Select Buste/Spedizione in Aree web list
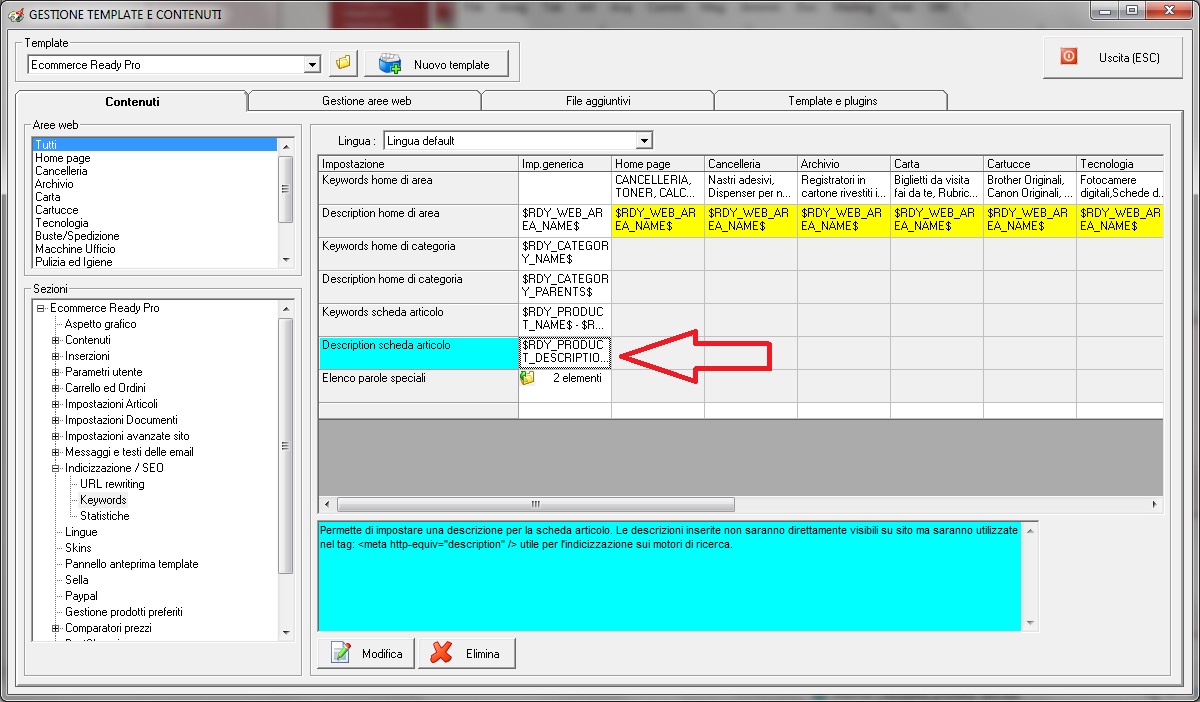 pyautogui.click(x=154, y=236)
